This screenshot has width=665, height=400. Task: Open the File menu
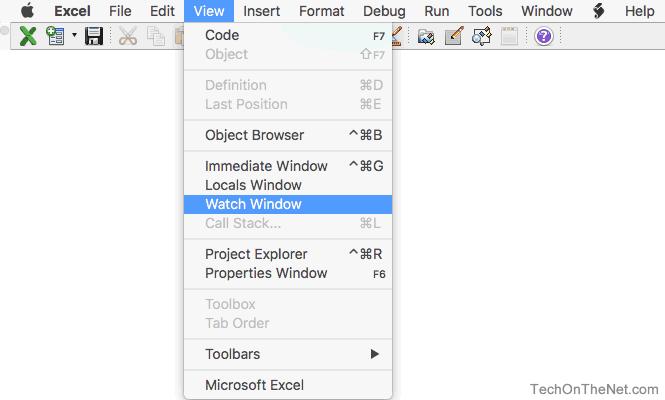120,11
